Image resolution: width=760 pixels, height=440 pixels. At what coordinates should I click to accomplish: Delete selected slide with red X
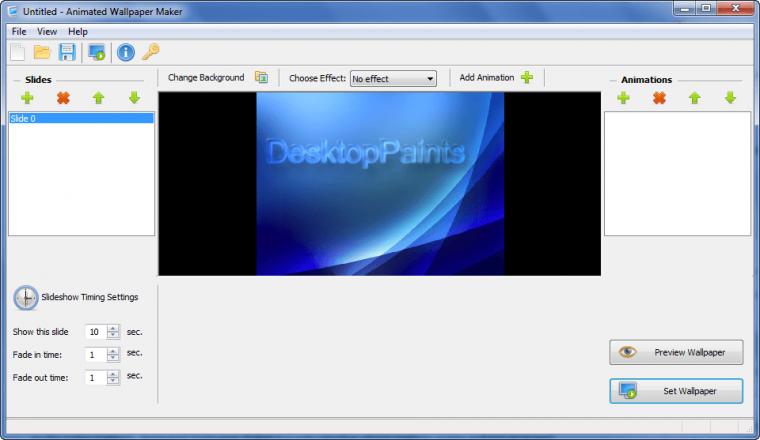tap(63, 98)
